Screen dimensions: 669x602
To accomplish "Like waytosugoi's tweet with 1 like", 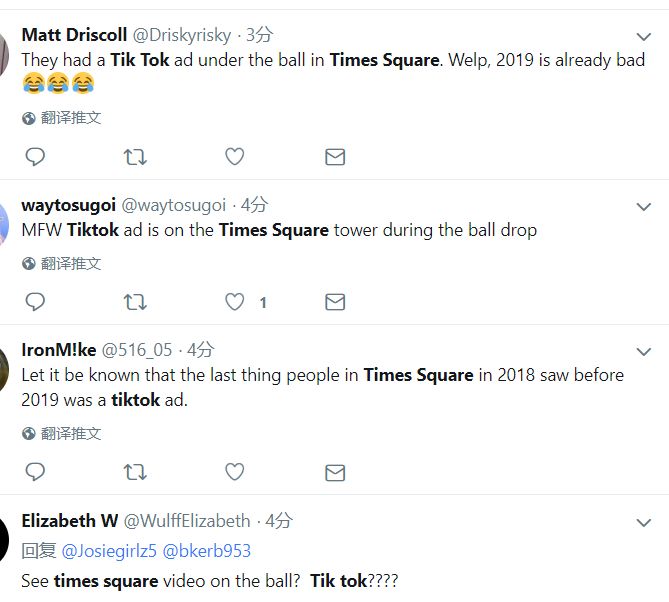I will point(234,301).
